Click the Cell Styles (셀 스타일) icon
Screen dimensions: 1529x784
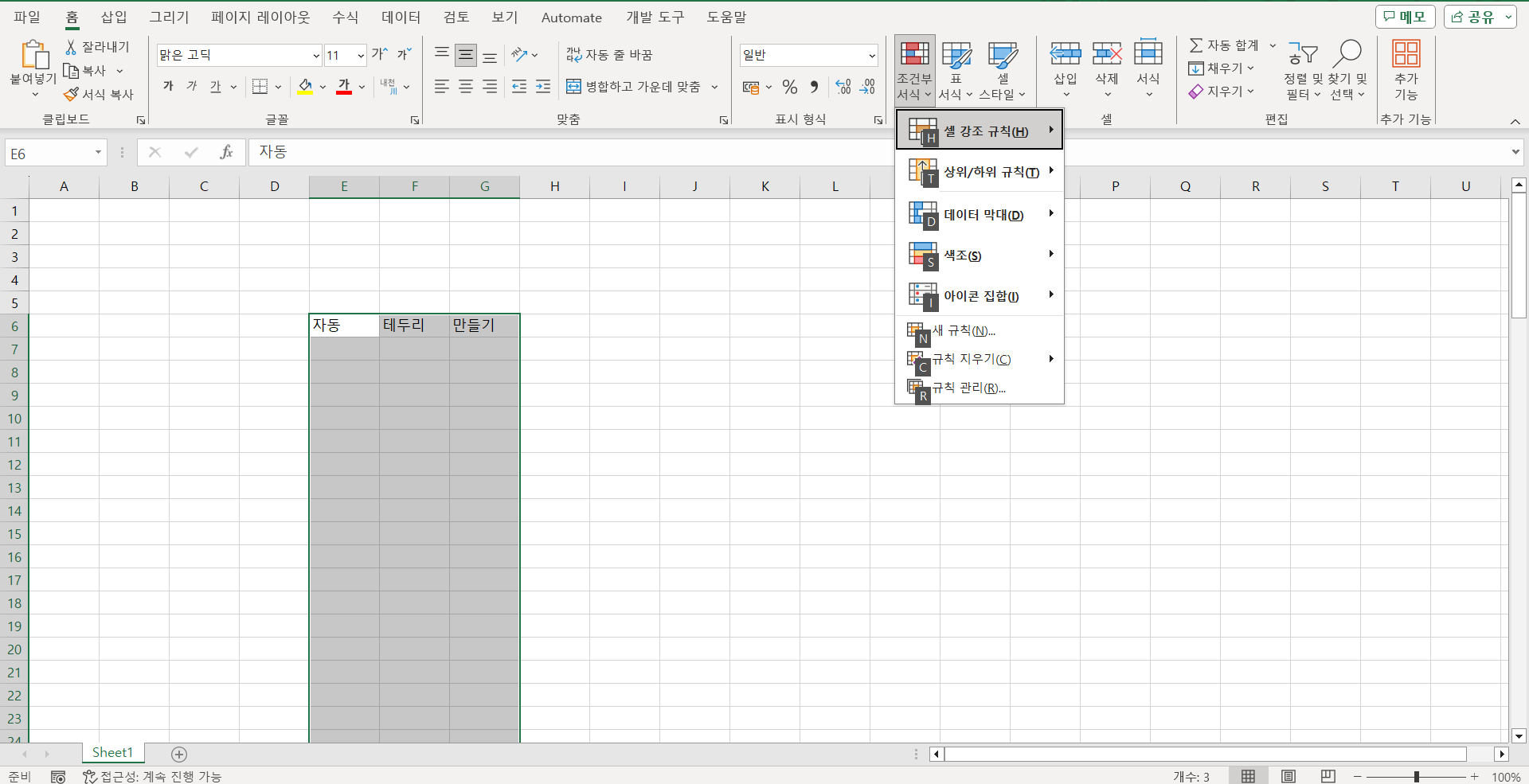point(1003,55)
